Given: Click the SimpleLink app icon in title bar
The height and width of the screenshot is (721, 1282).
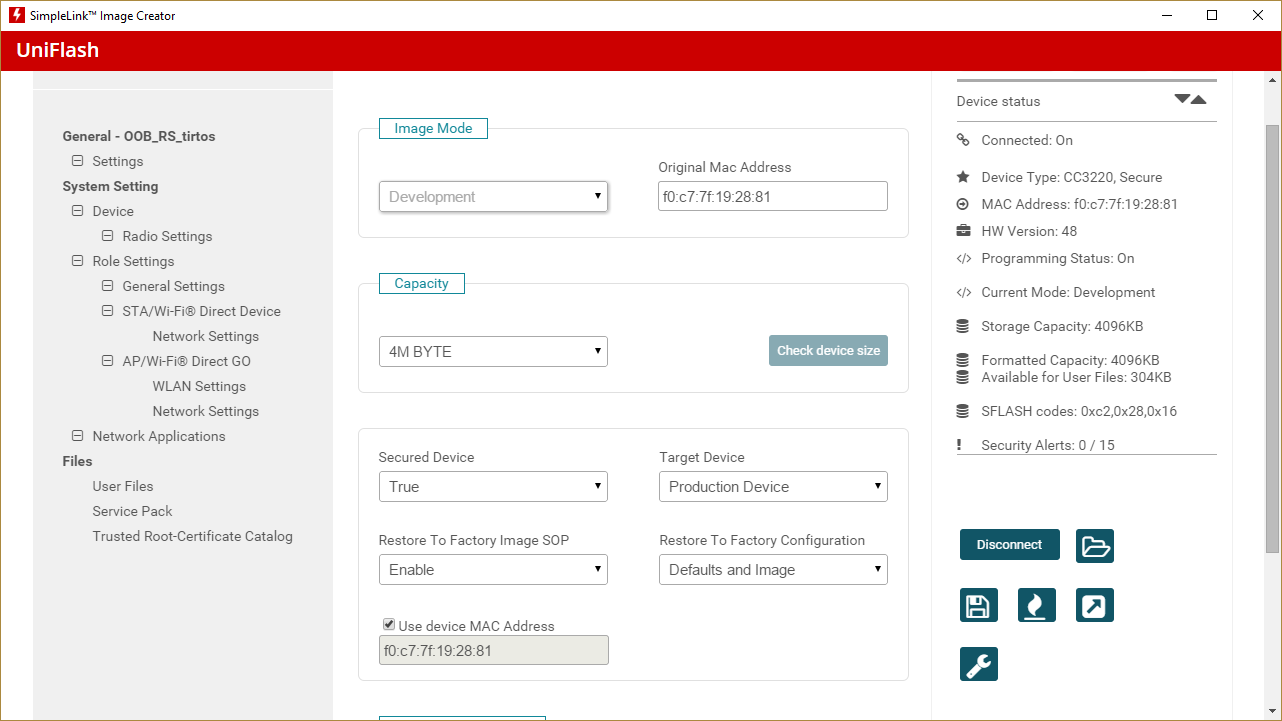Looking at the screenshot, I should [x=16, y=15].
